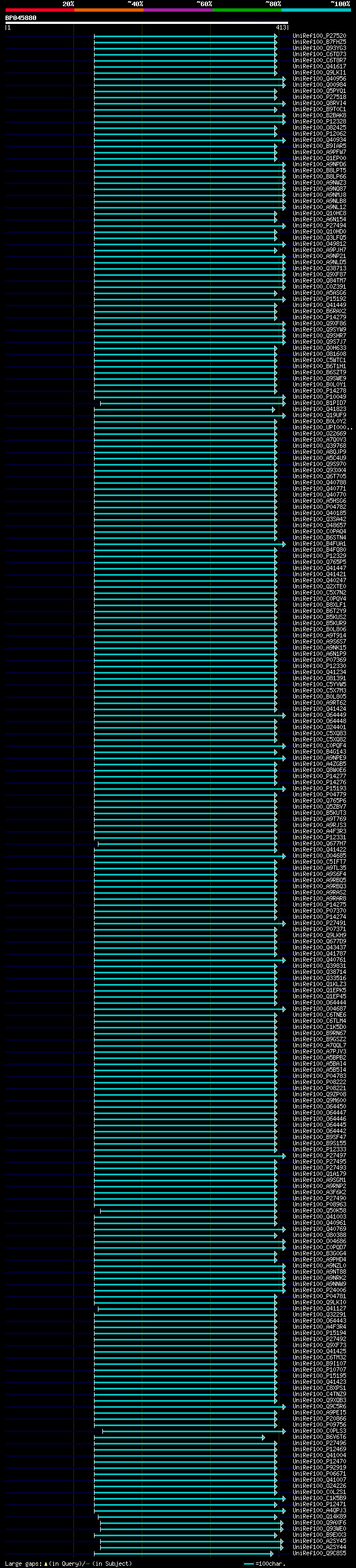Pick the UniRef100_Q41823 row label
This screenshot has height=1568, width=356.
[319, 409]
